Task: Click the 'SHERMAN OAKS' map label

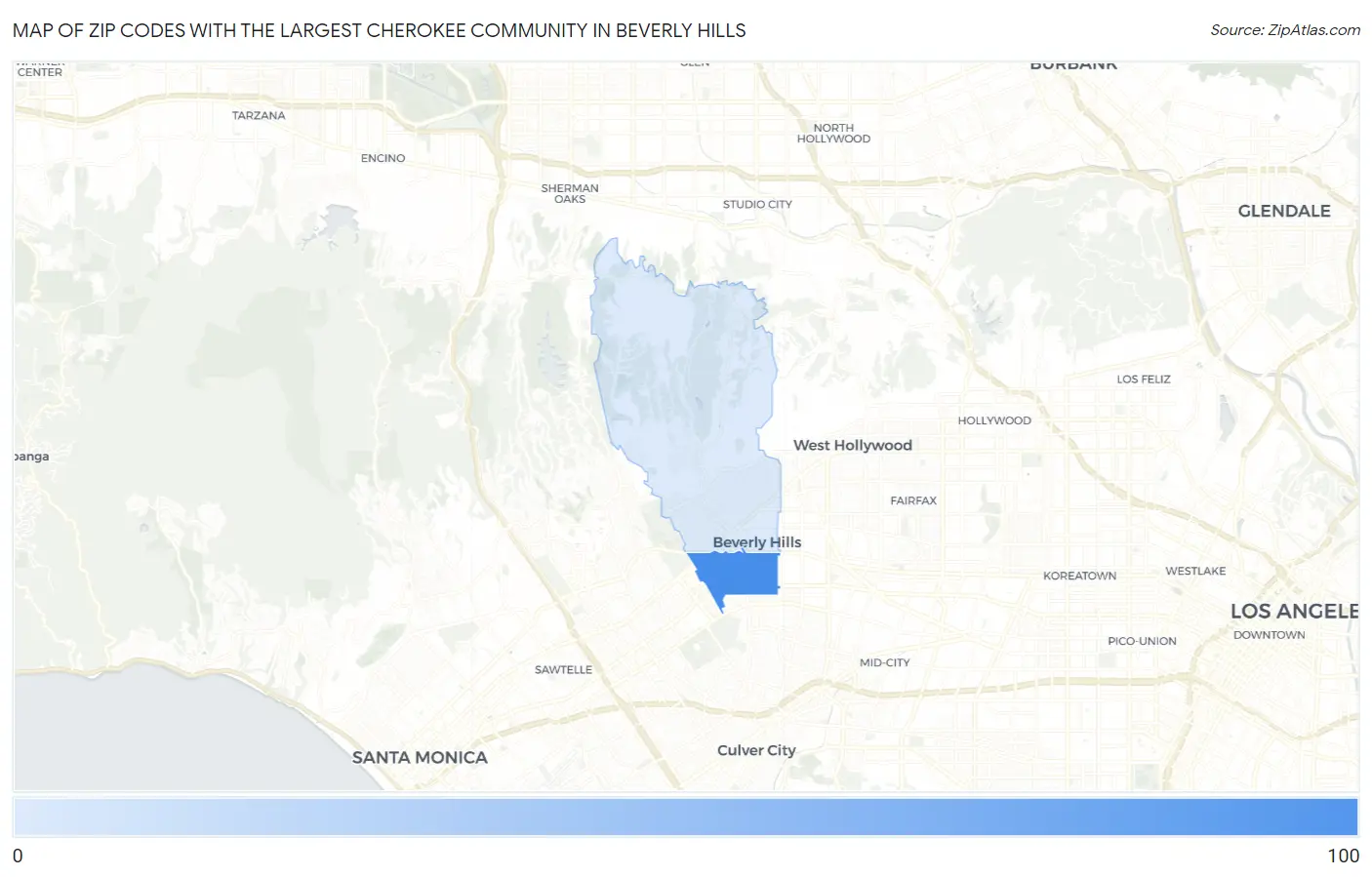Action: tap(570, 193)
